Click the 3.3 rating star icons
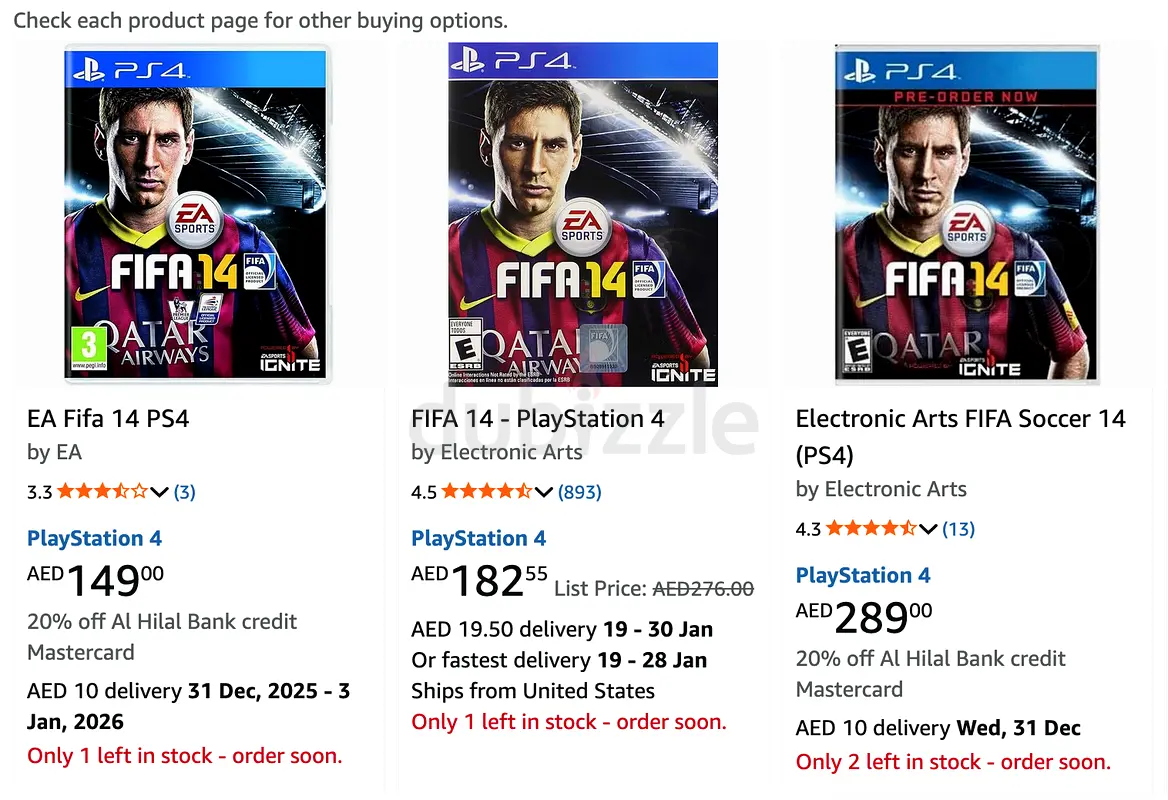1168x800 pixels. pyautogui.click(x=102, y=492)
